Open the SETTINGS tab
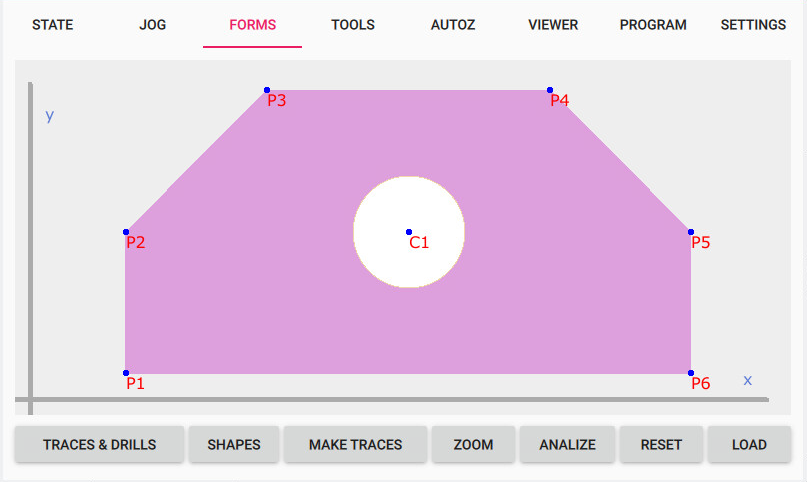 point(753,25)
